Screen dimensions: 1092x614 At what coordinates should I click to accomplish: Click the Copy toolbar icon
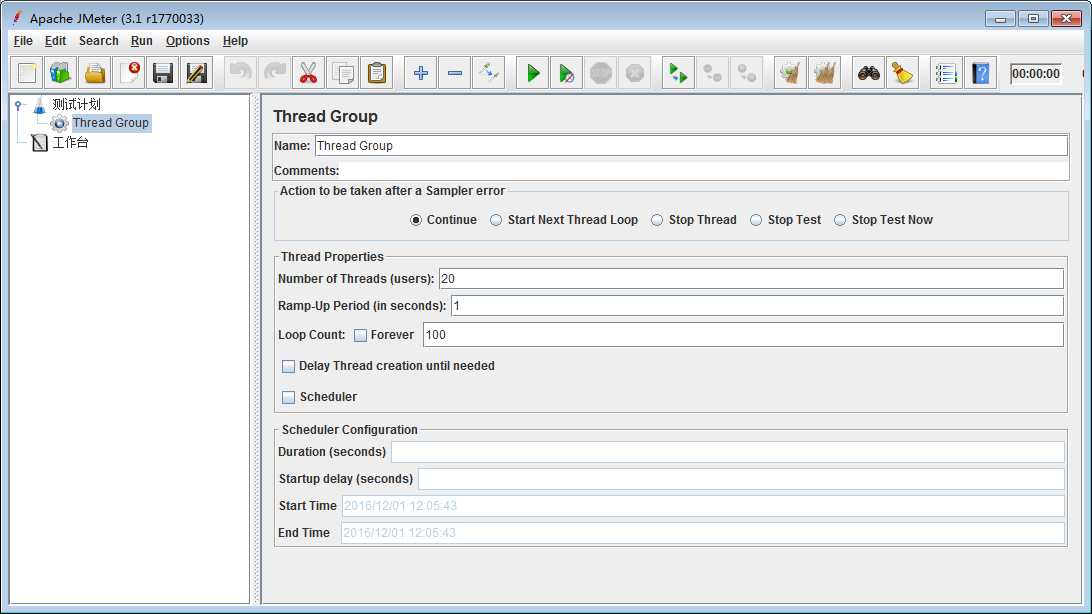[x=343, y=73]
